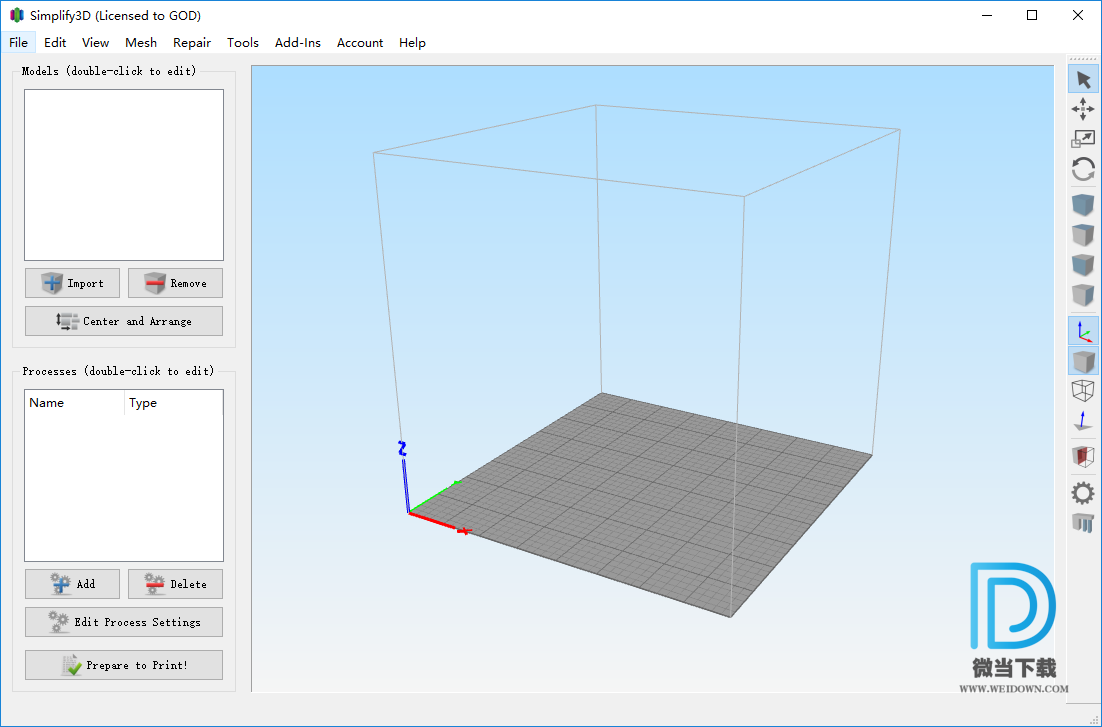Open Edit Process Settings

click(x=124, y=622)
